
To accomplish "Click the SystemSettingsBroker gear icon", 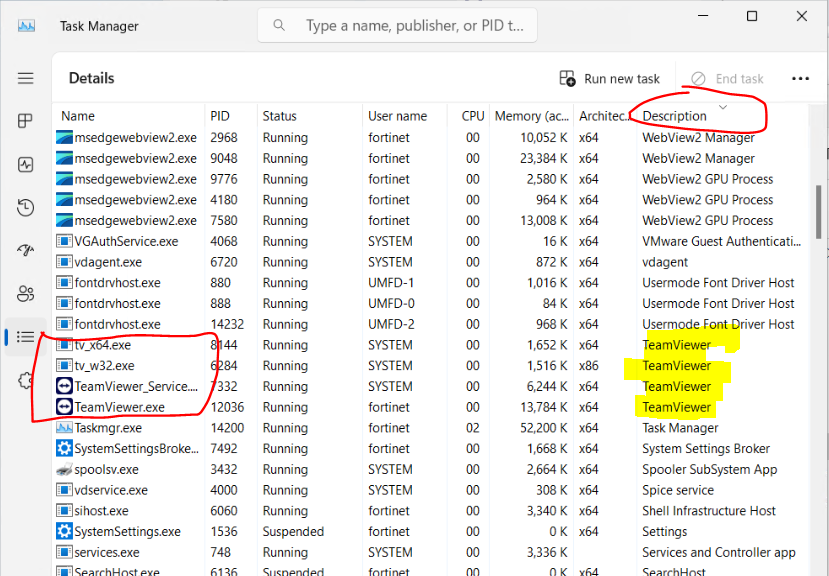I will click(x=64, y=449).
